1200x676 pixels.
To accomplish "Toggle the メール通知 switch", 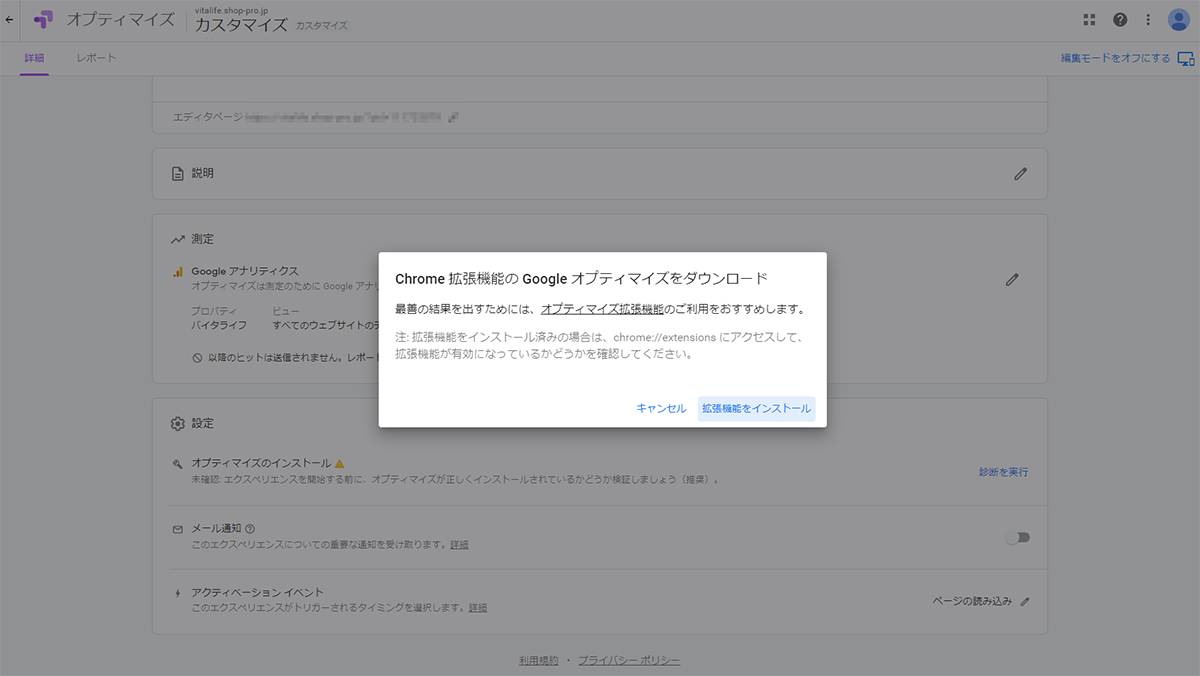I will (1017, 537).
